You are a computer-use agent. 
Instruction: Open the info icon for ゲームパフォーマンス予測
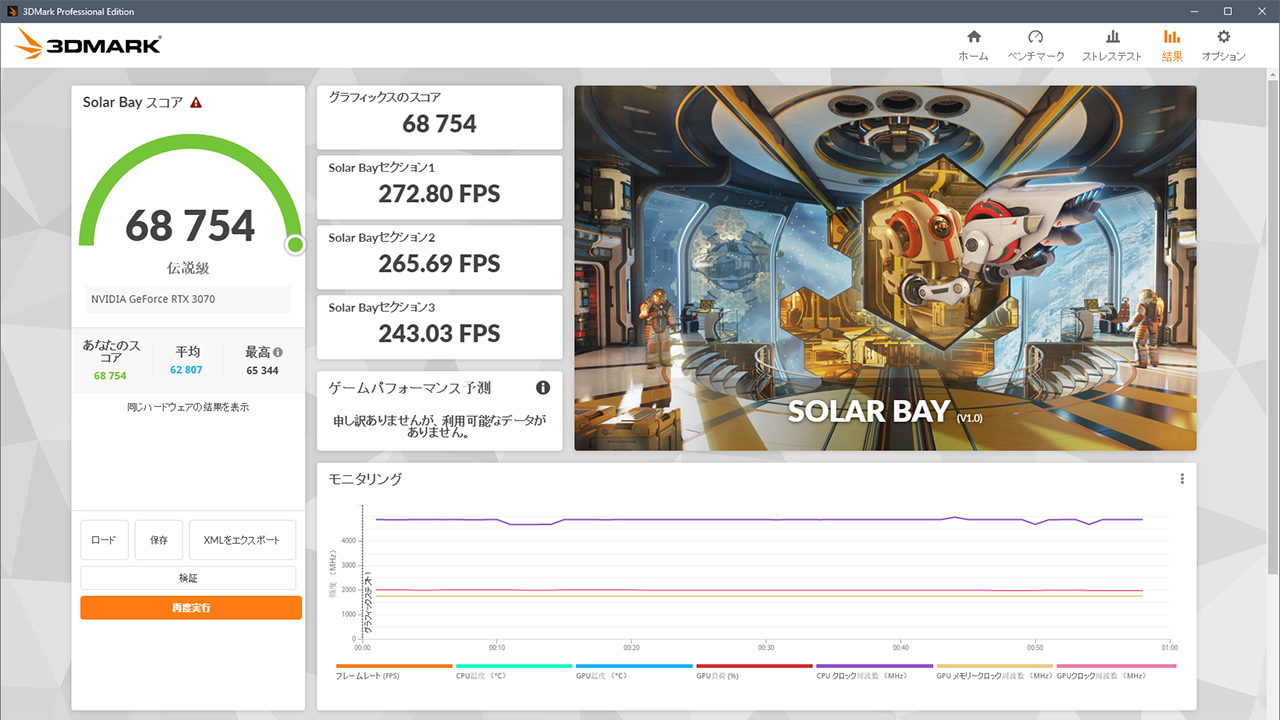543,388
